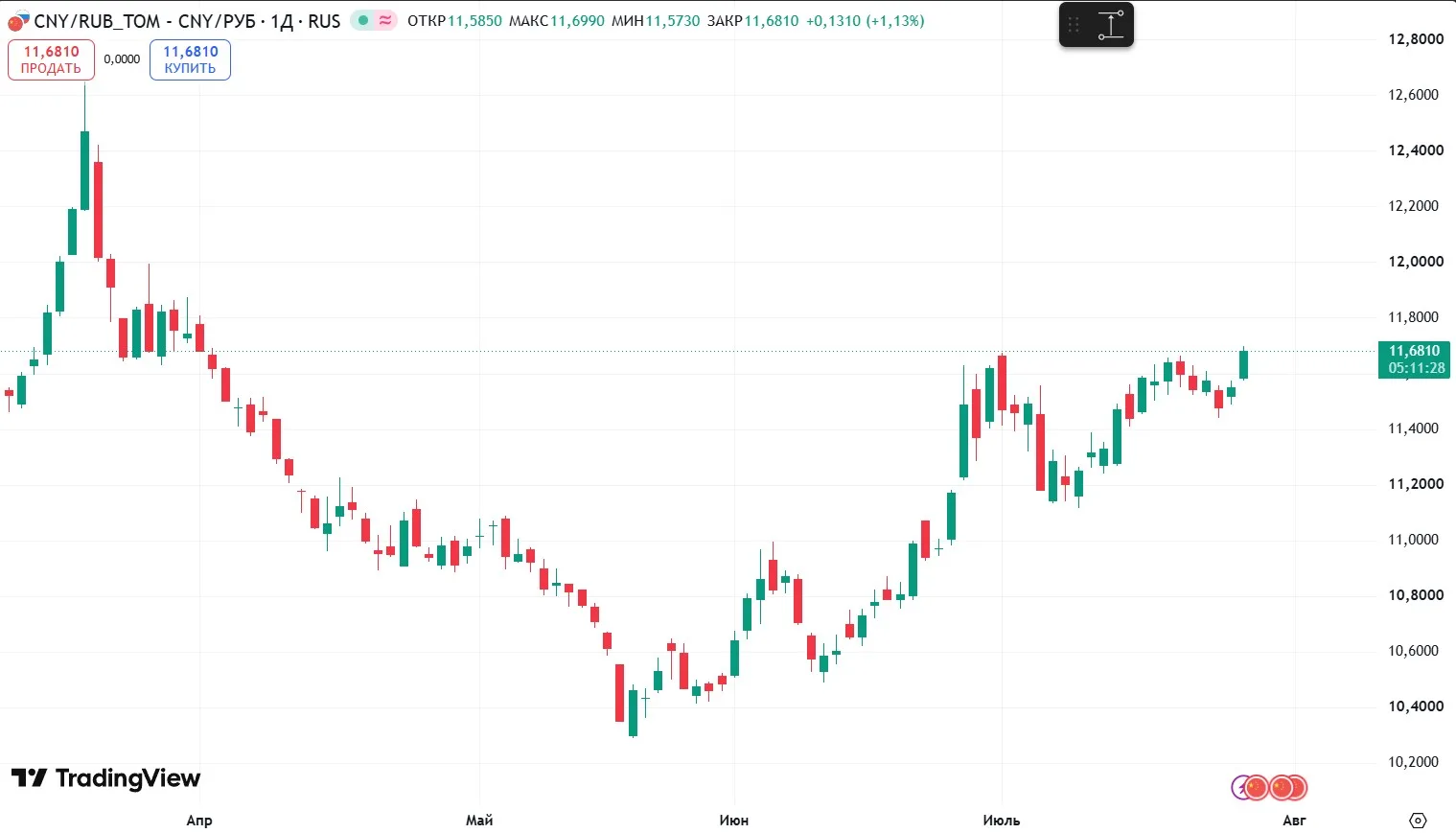
Task: Grab the floating toolbar drag handle
Action: tap(1074, 25)
